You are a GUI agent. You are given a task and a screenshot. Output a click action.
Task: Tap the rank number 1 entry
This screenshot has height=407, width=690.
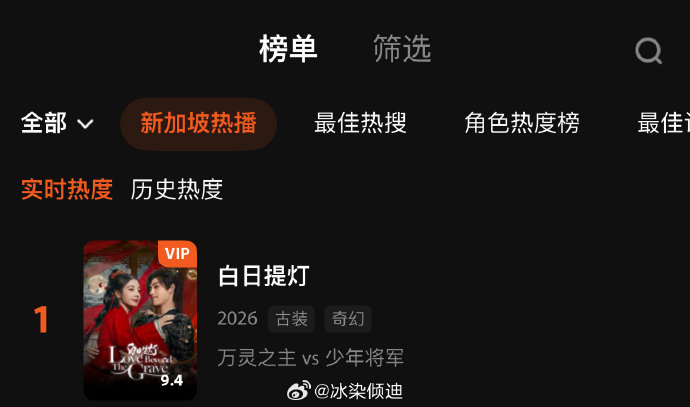point(41,319)
